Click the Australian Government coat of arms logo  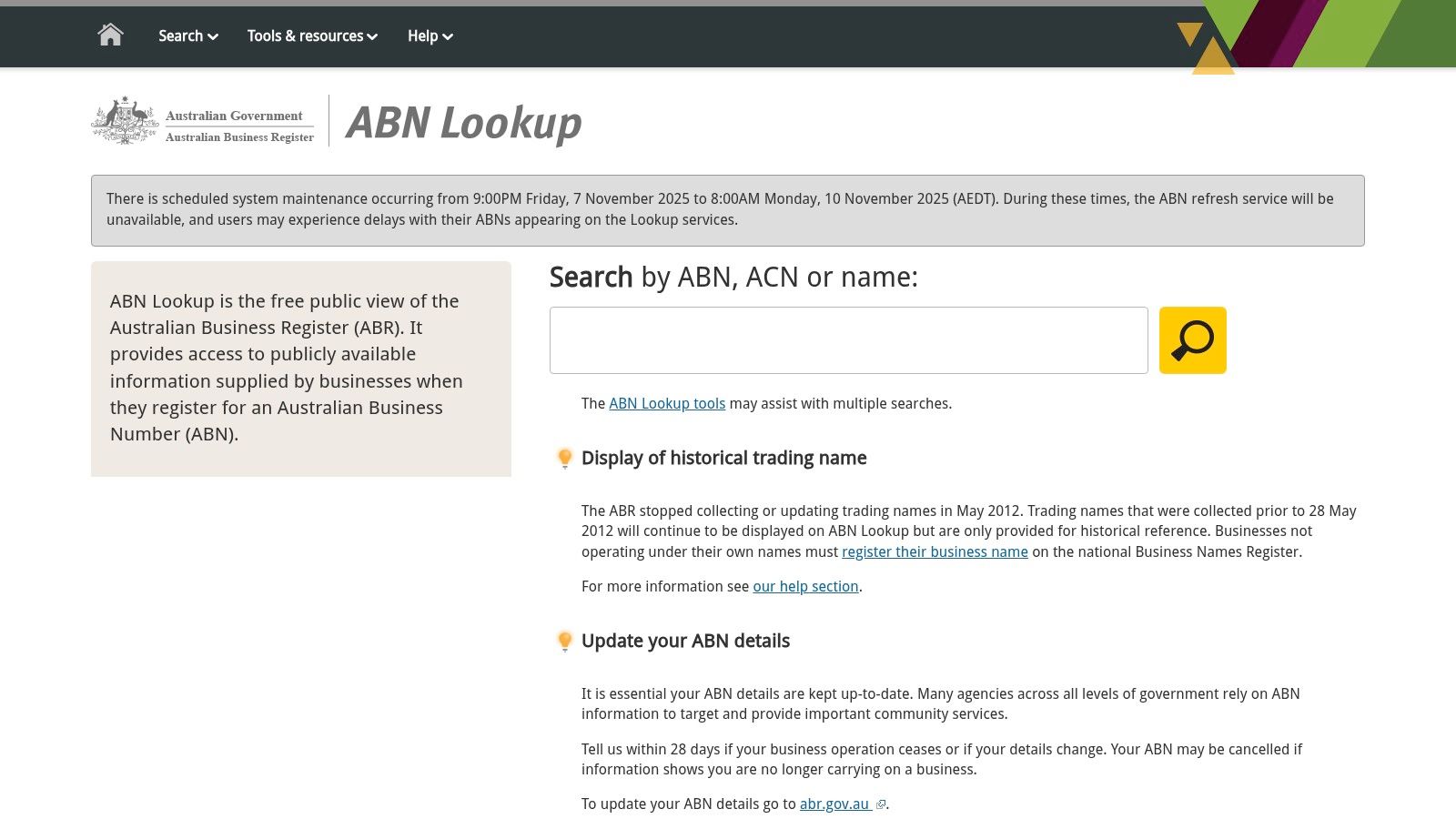click(x=126, y=120)
